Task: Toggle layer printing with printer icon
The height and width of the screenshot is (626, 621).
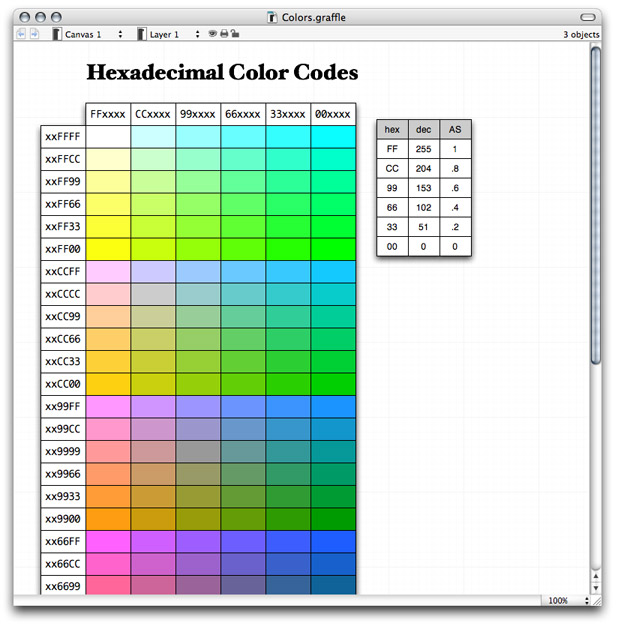Action: 223,34
